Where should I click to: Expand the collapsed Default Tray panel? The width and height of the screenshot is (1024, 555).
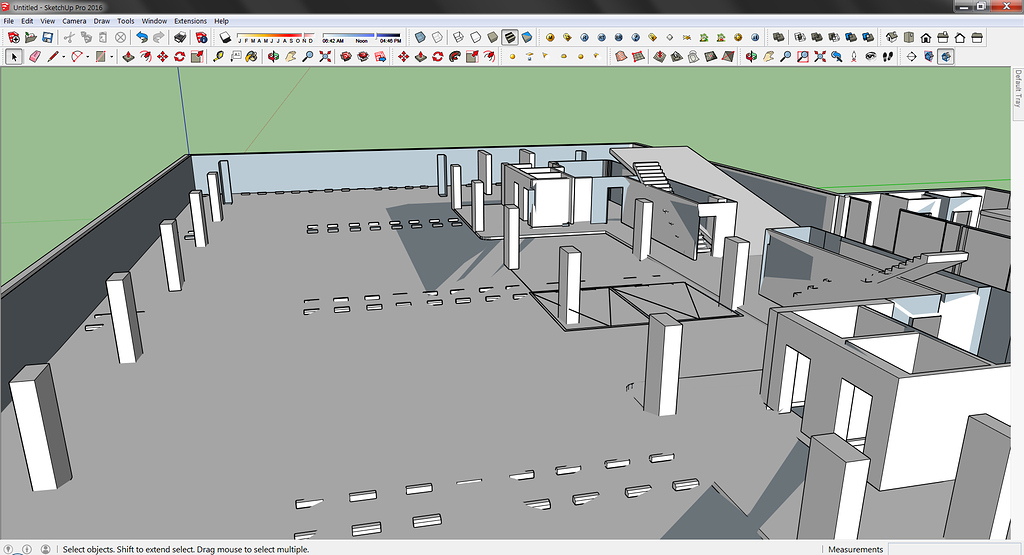[x=1017, y=90]
